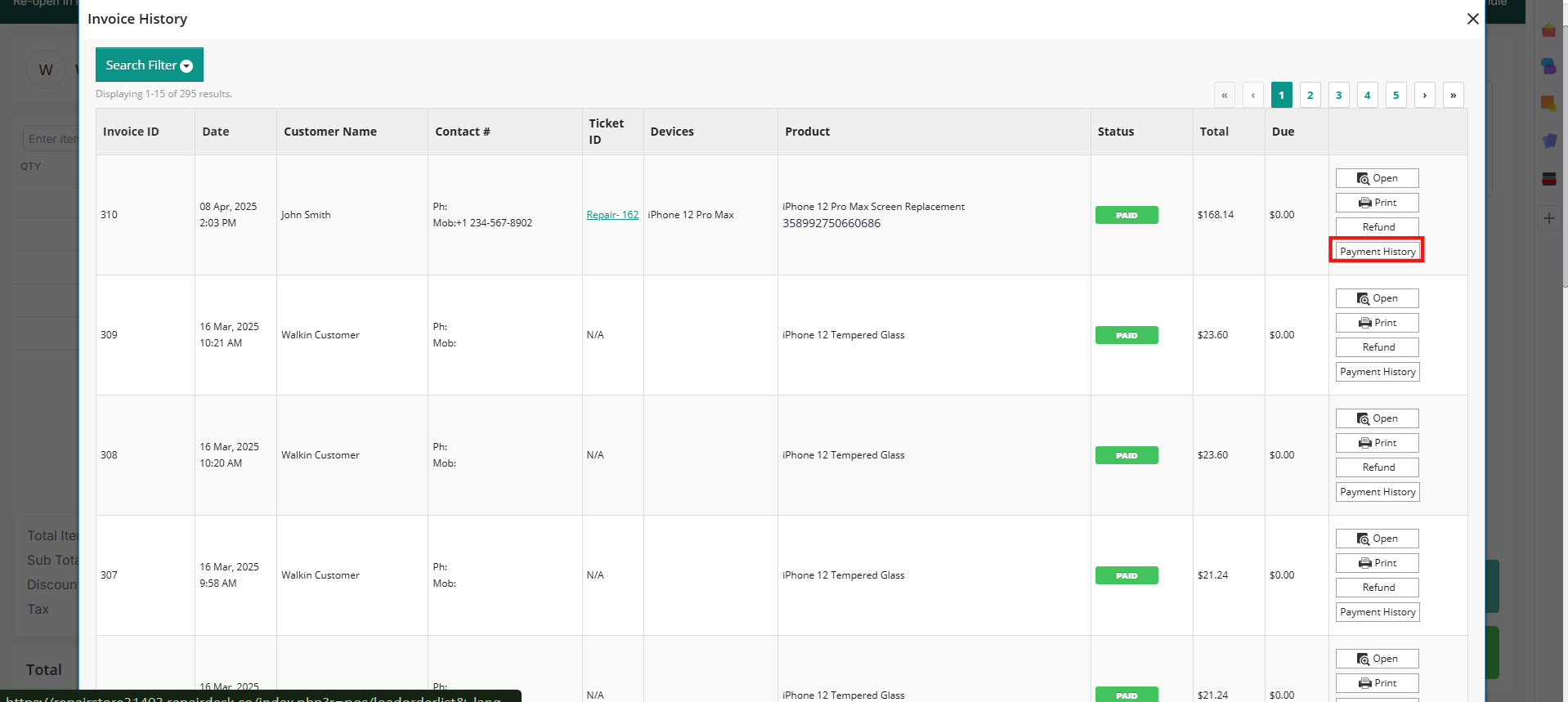Click Refund on invoice 307
The width and height of the screenshot is (1568, 702).
[x=1377, y=588]
